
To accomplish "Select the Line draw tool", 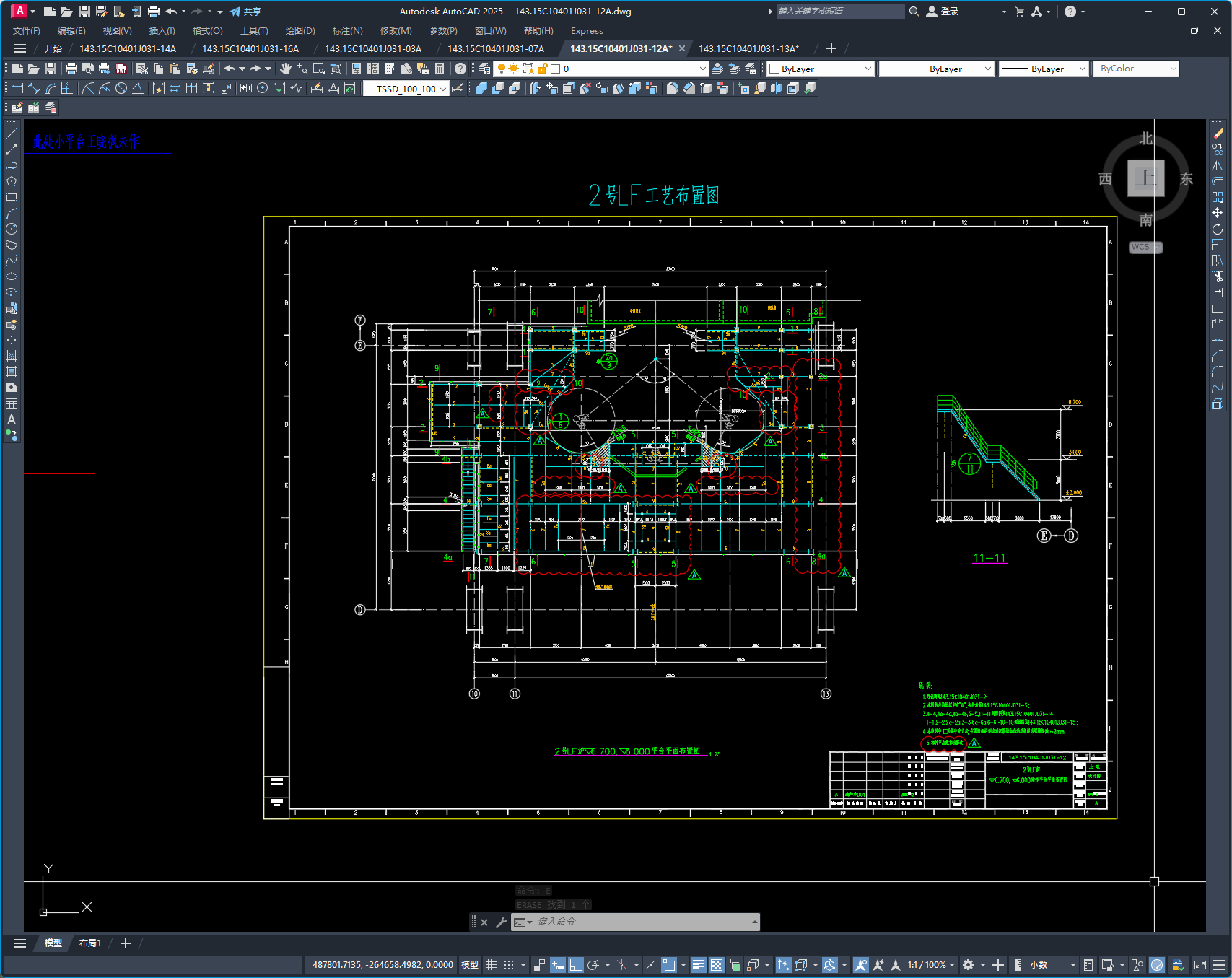I will click(12, 134).
